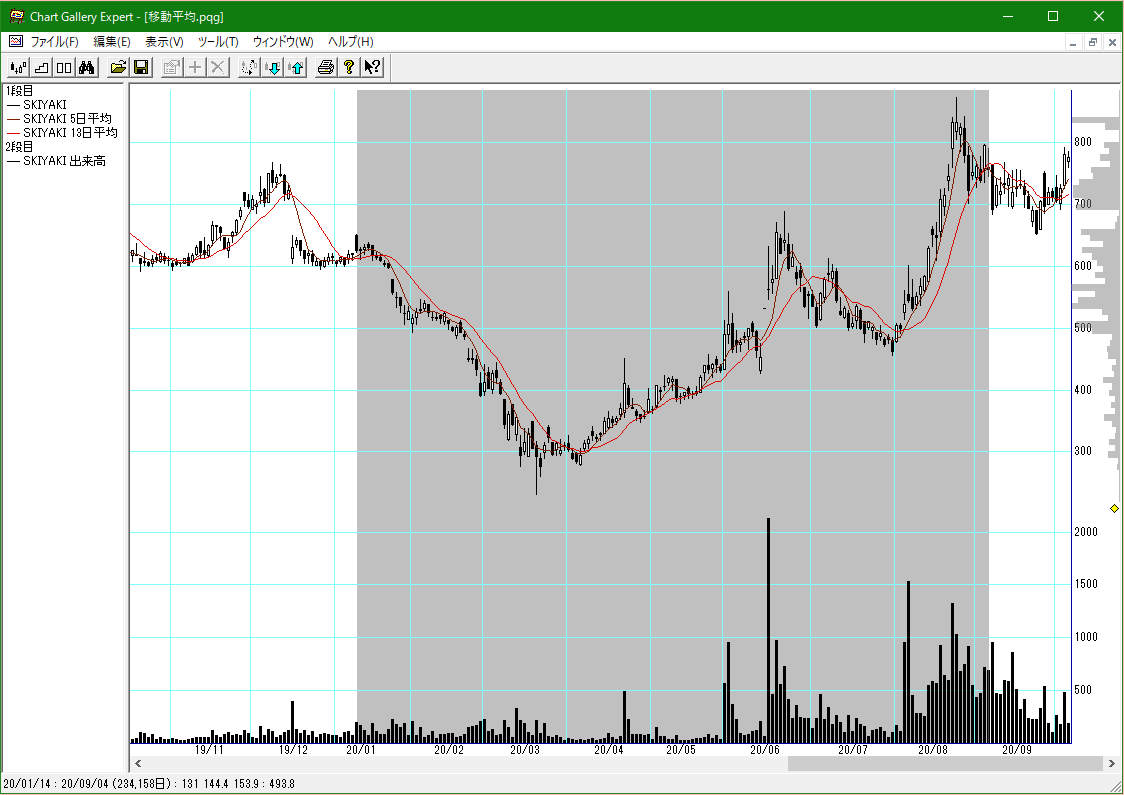Screen dimensions: 1124x795
Task: Select the 2段目 entry in the legend
Action: [19, 147]
